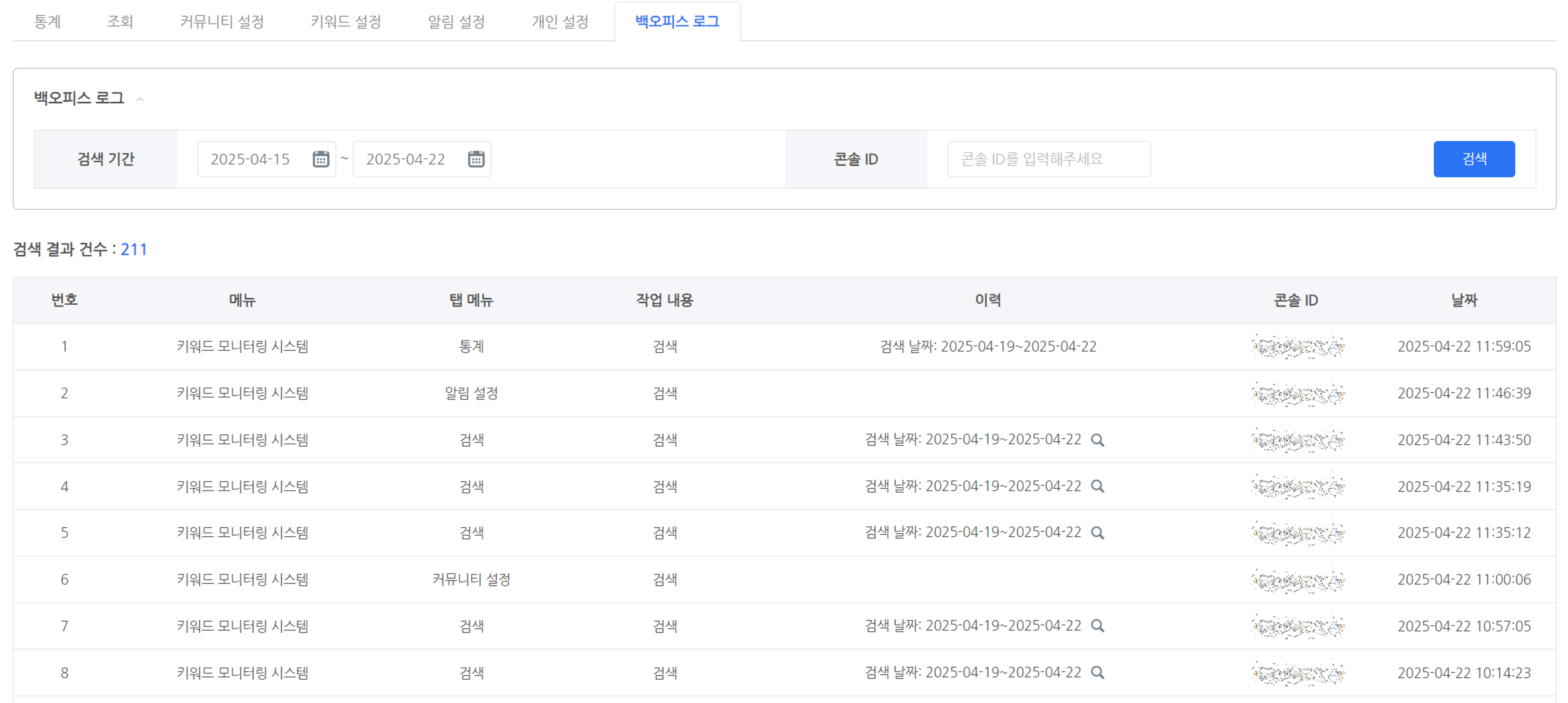Click the blue 검색 button
This screenshot has height=703, width=1568.
[x=1474, y=159]
